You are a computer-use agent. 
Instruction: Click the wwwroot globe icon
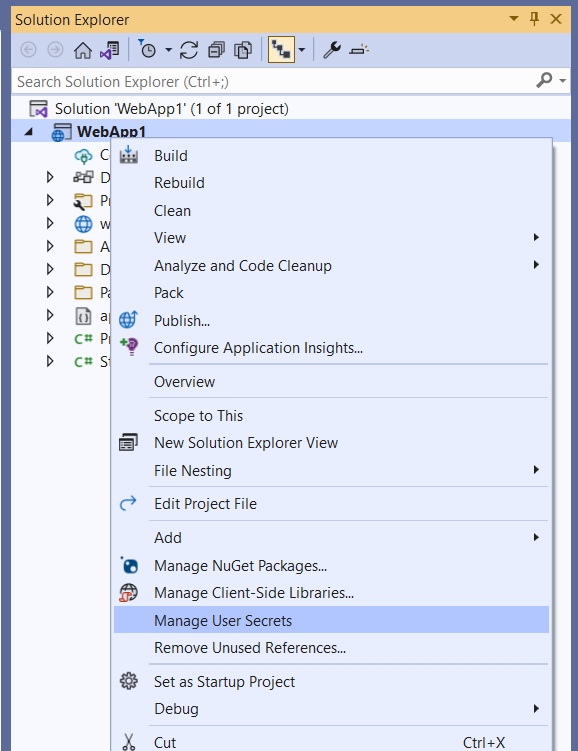coord(83,224)
